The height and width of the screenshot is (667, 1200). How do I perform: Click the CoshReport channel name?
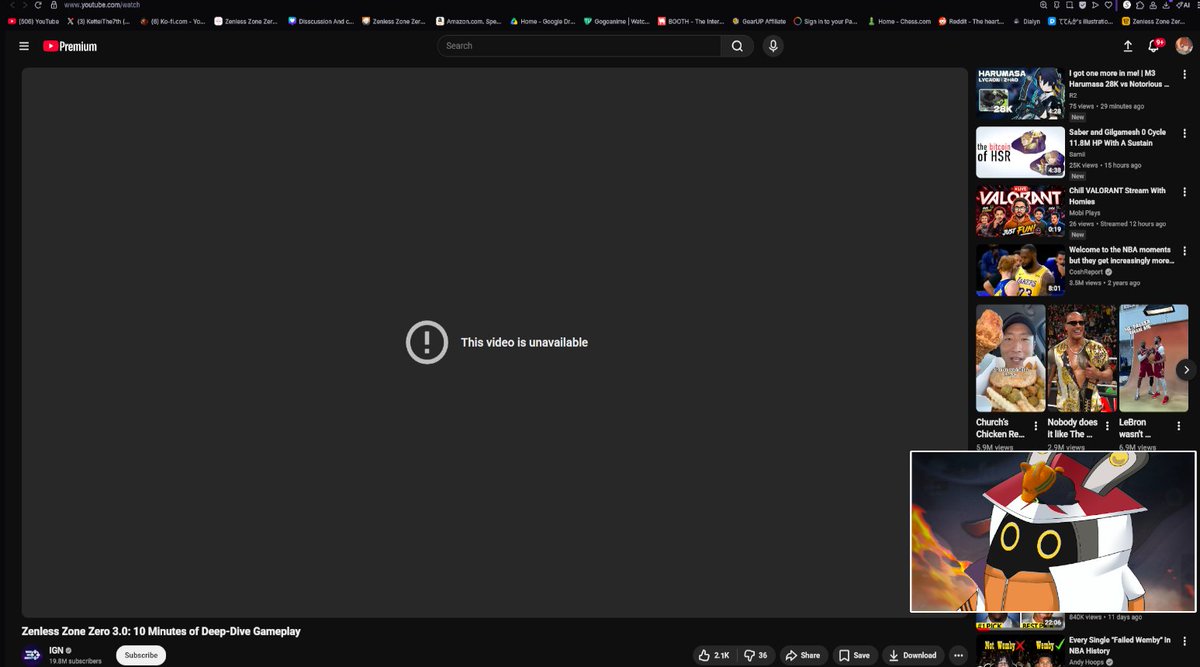[x=1086, y=272]
